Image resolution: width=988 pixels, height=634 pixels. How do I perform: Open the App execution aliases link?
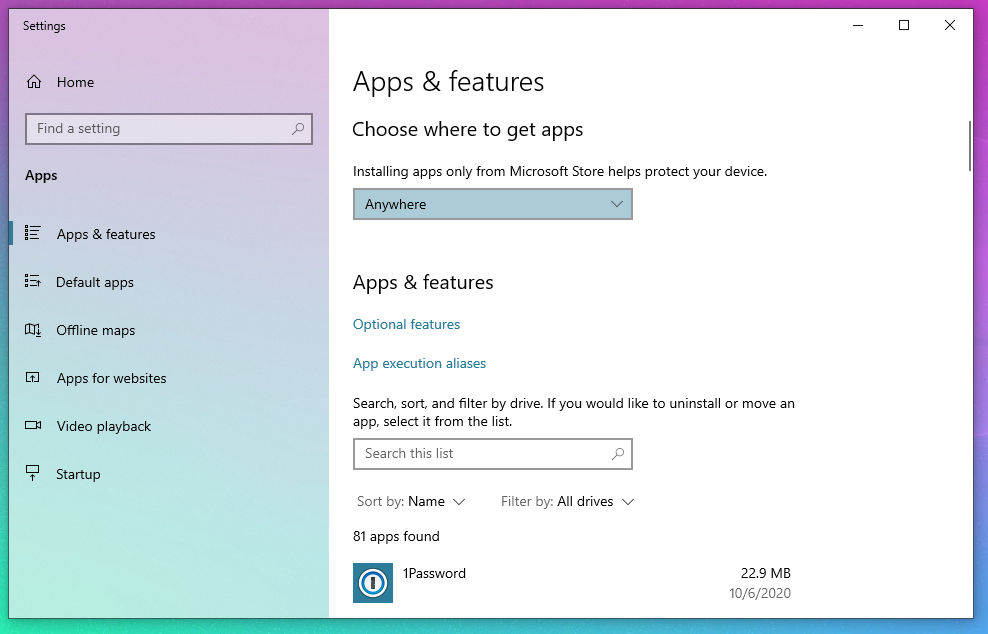click(x=420, y=363)
